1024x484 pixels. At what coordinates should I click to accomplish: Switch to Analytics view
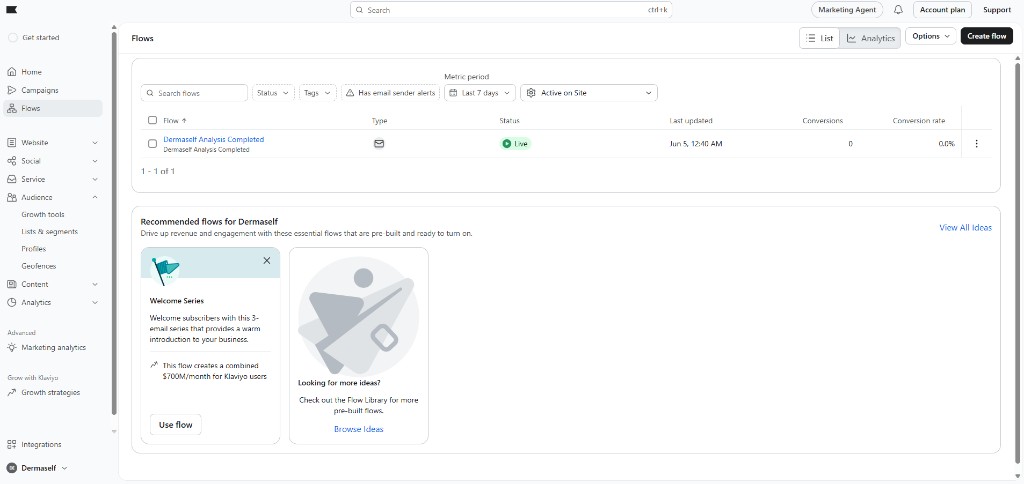pos(871,38)
